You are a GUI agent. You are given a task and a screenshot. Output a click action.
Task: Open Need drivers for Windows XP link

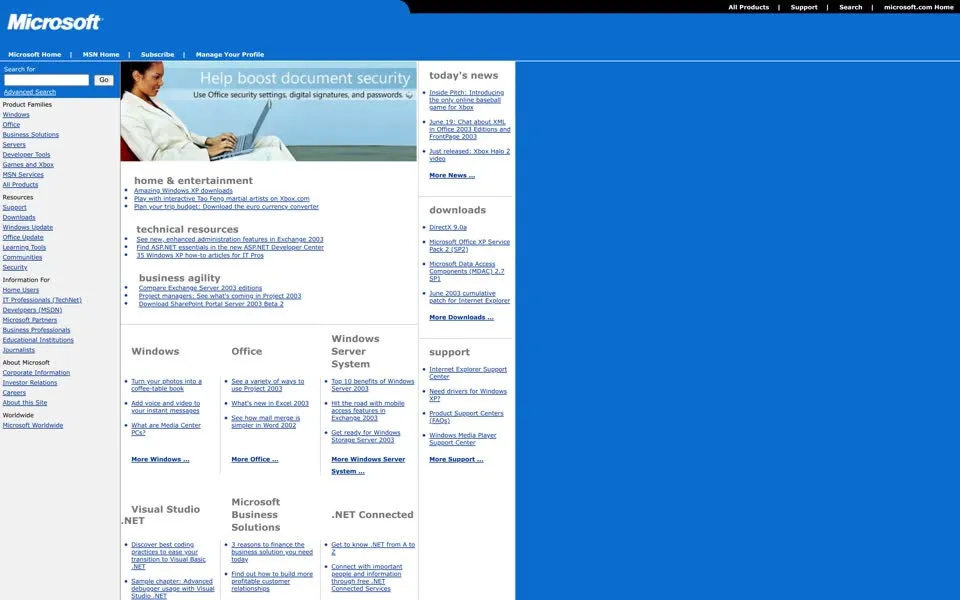pyautogui.click(x=468, y=395)
